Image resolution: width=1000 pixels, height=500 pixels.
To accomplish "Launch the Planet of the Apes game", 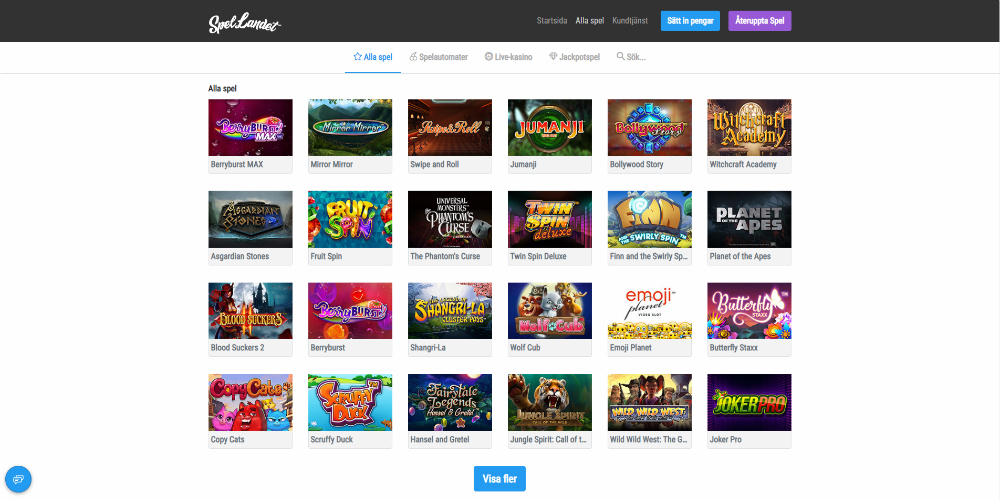I will [749, 219].
